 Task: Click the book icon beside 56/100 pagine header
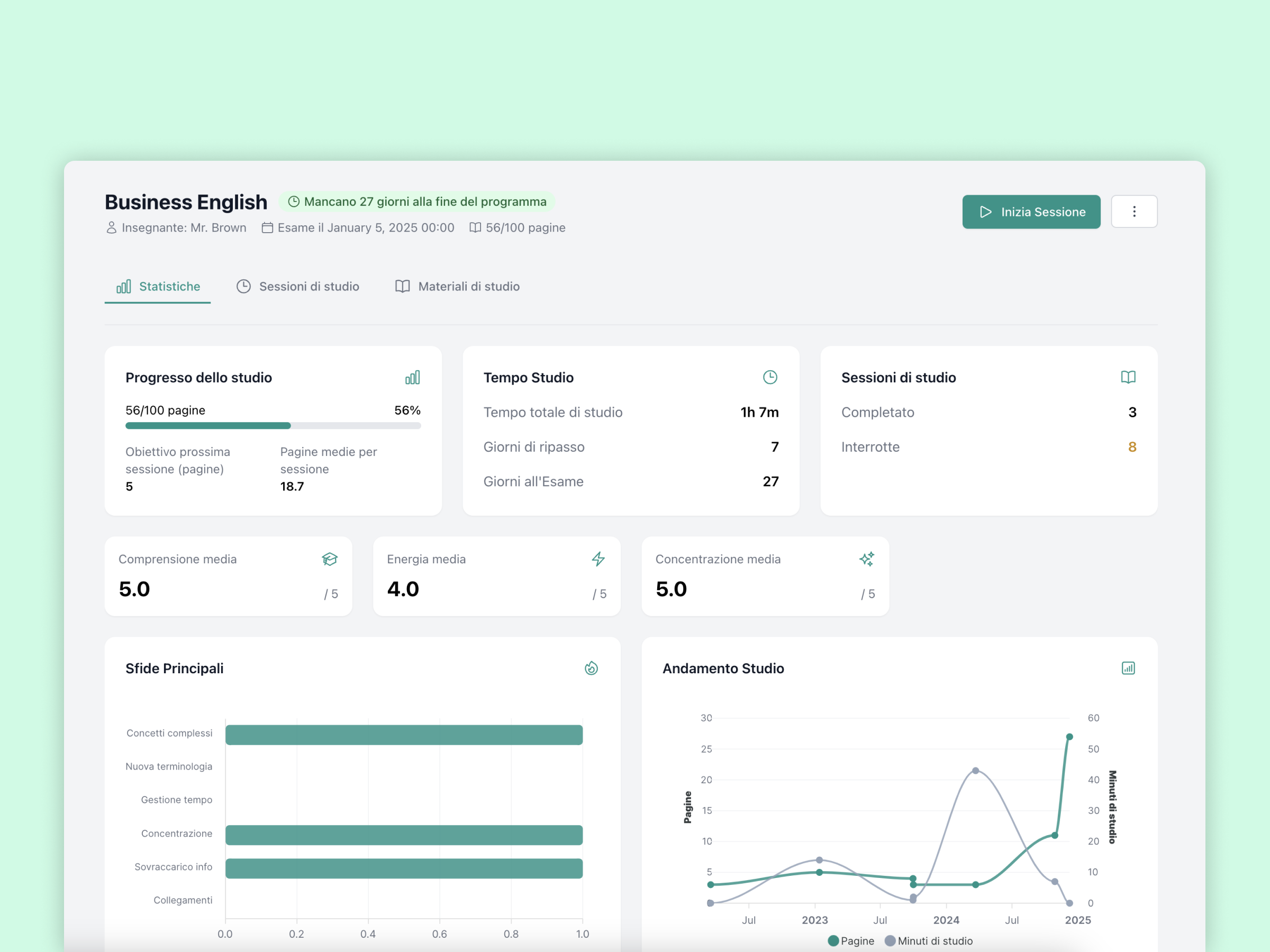point(475,228)
